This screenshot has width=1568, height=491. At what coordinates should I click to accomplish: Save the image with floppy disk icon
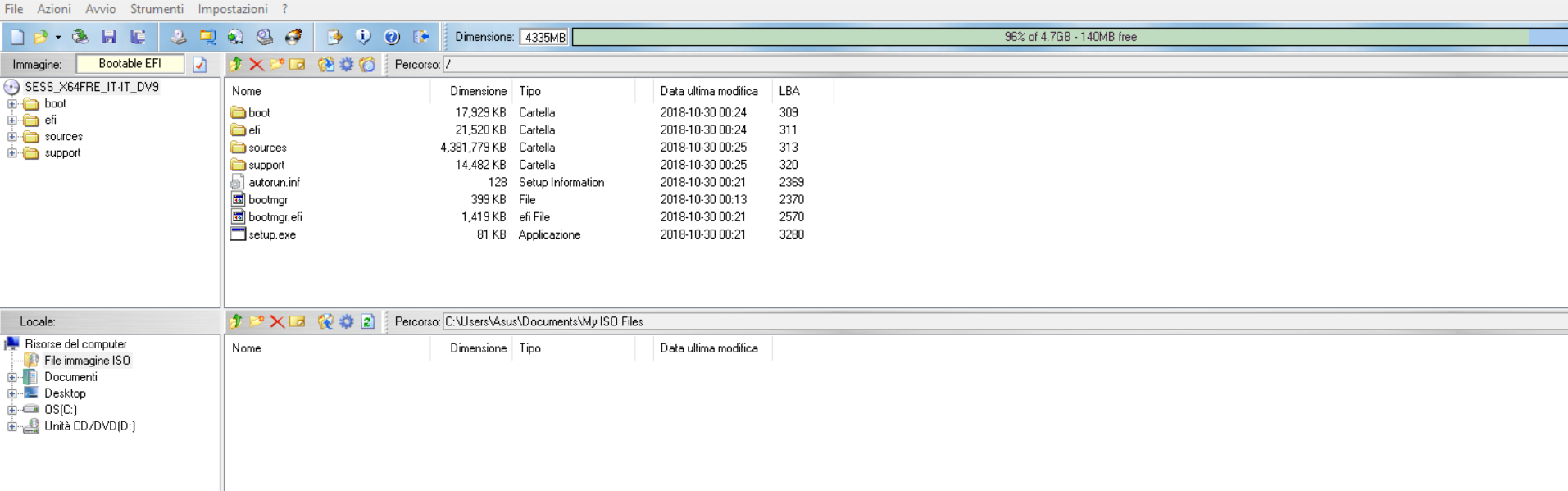(109, 37)
